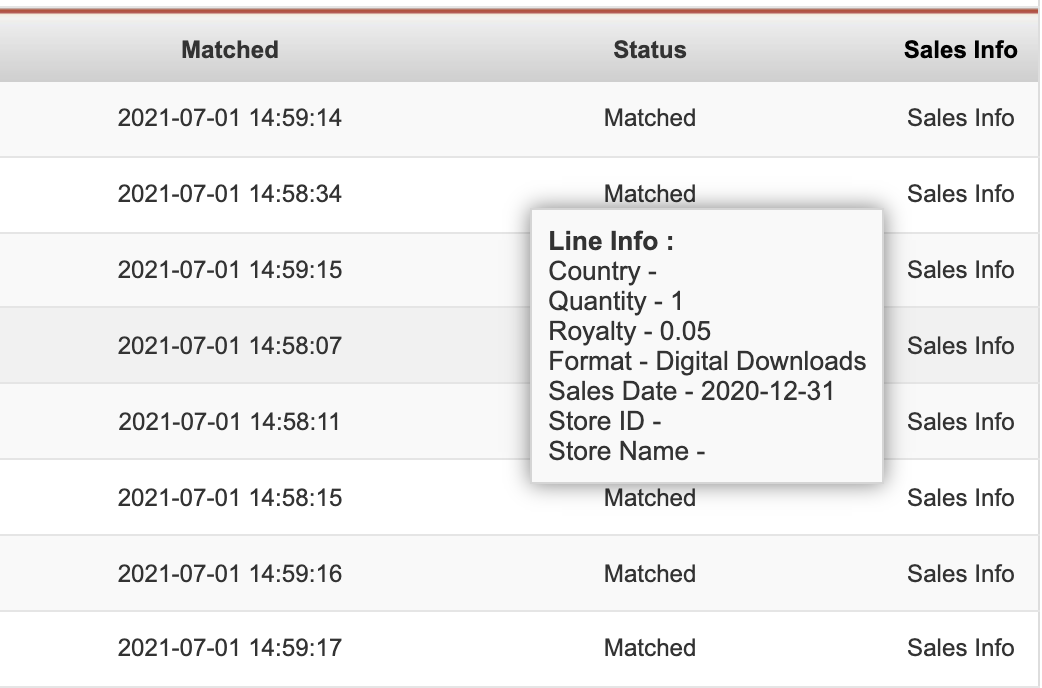Sort by the Matched column header
This screenshot has width=1042, height=688.
tap(230, 50)
